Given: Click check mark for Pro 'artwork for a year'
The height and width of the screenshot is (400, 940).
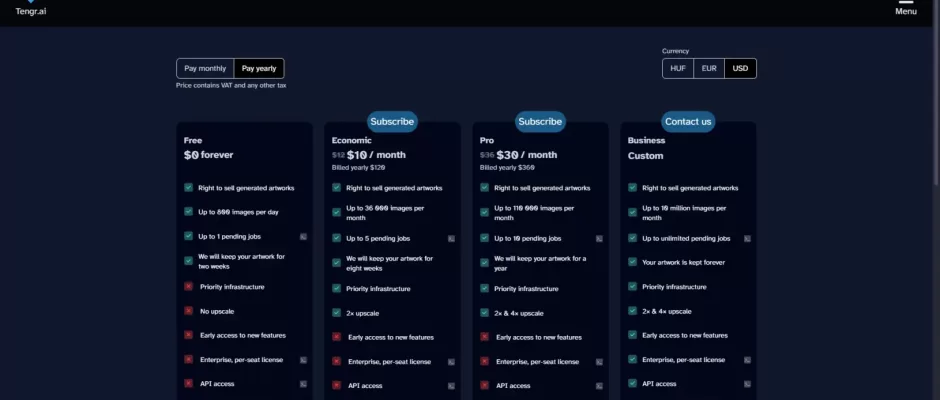Looking at the screenshot, I should (x=484, y=262).
